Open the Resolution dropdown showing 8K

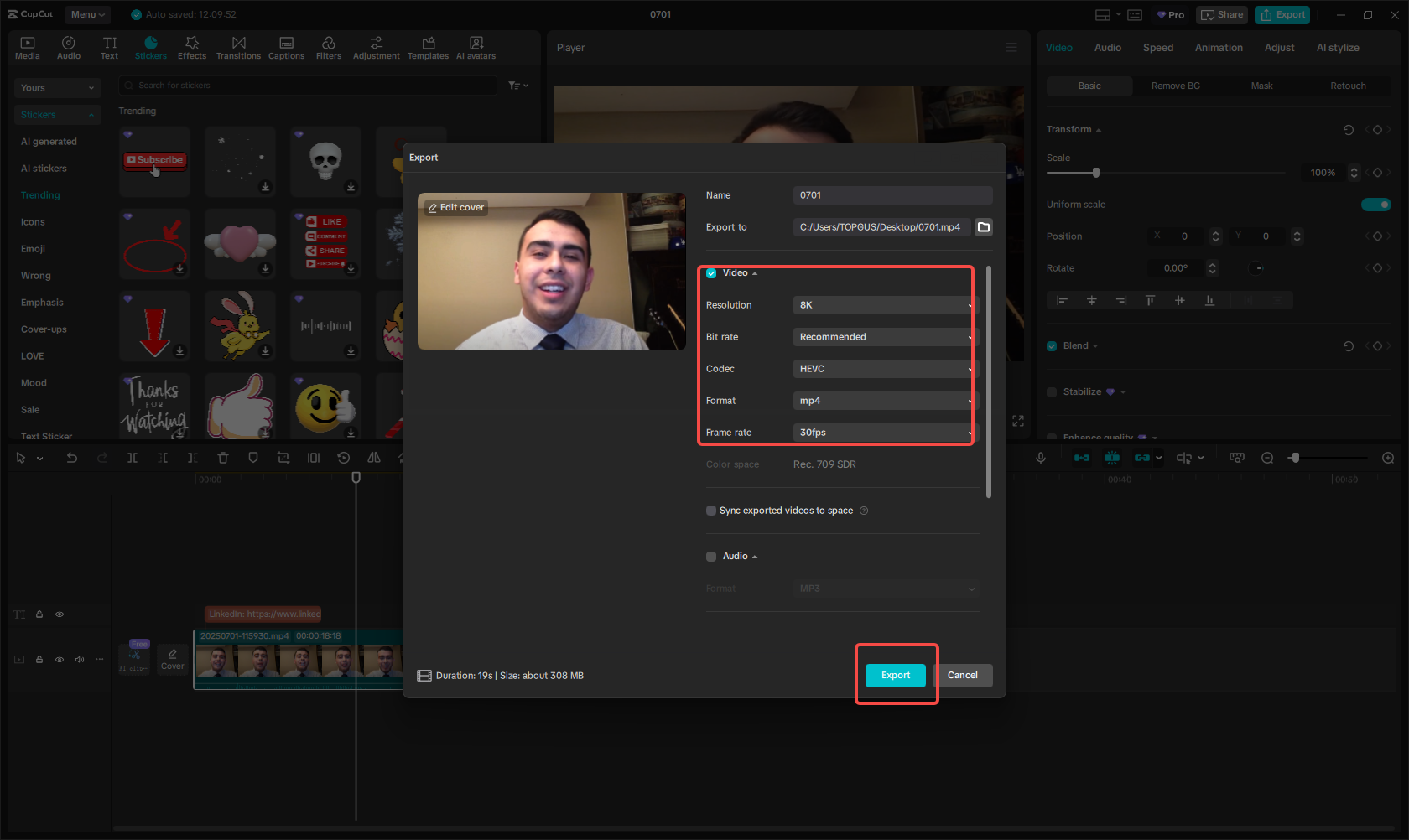886,305
